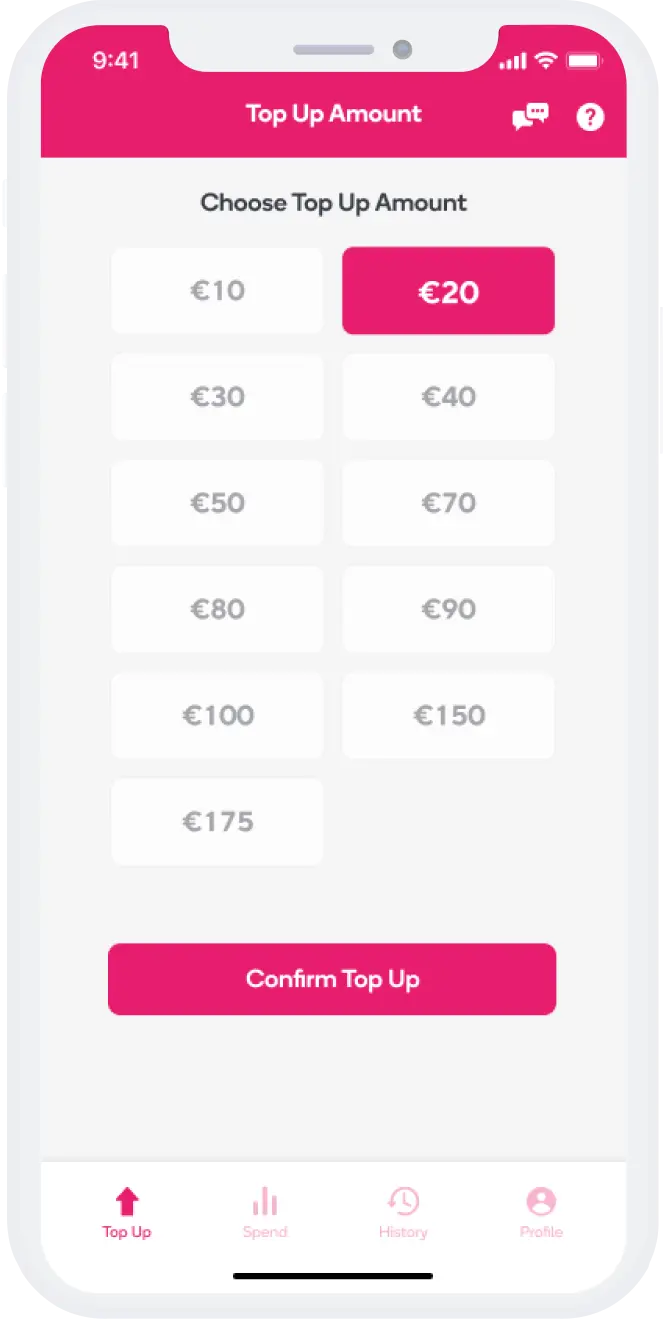663x1319 pixels.
Task: Select the currently highlighted €20 amount
Action: (x=448, y=290)
